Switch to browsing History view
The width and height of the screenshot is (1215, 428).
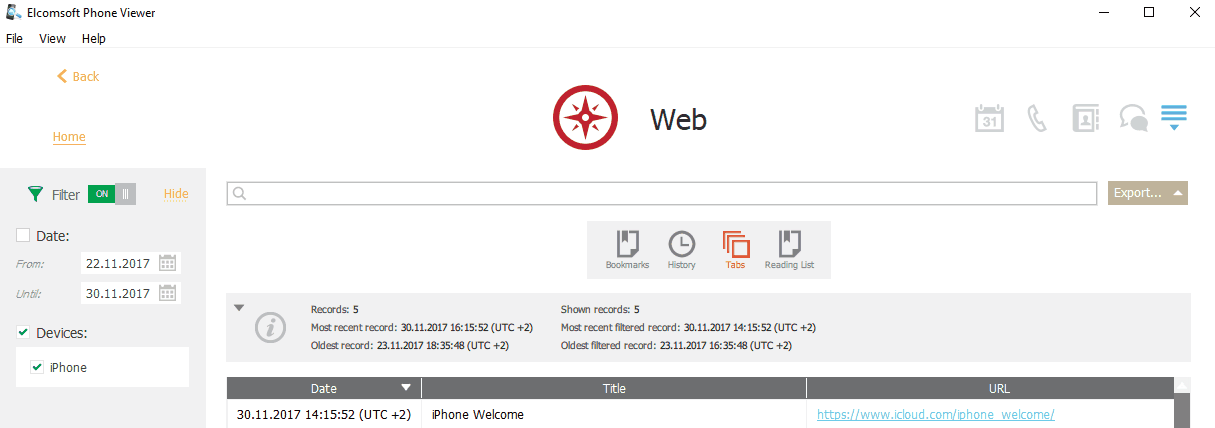pos(681,249)
